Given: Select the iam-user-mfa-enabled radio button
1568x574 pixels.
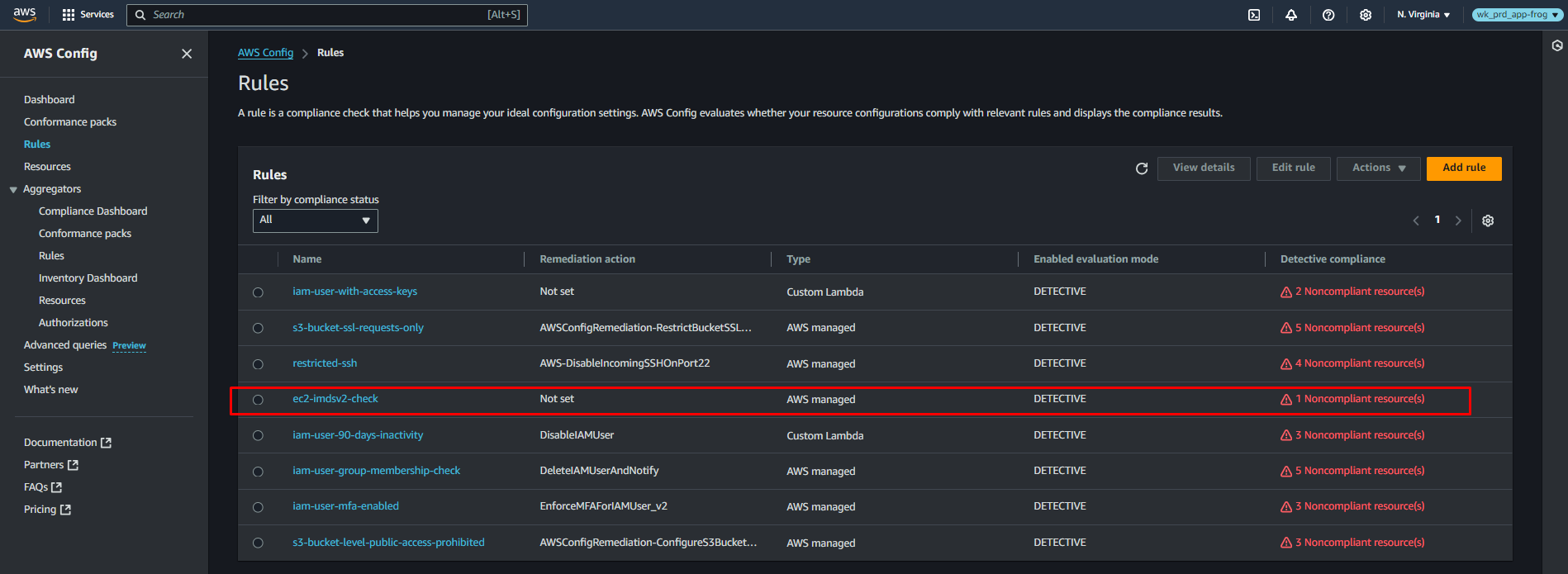Looking at the screenshot, I should [258, 507].
